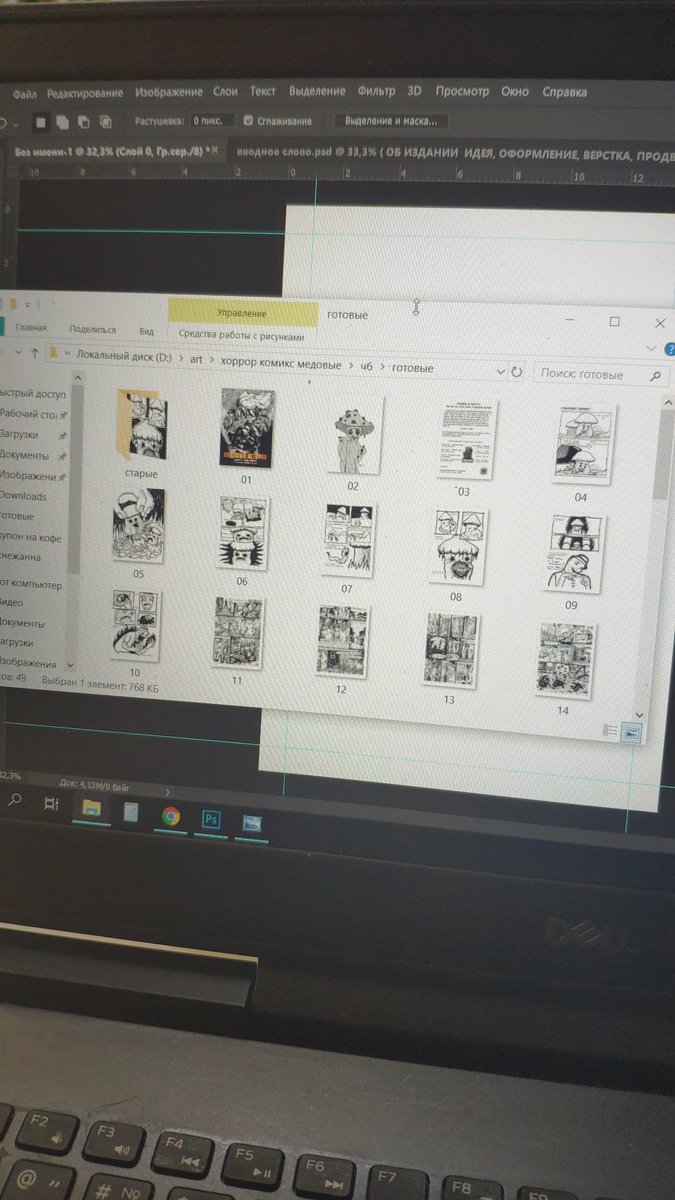Select Рабочий стол in navigation pane

[32, 414]
